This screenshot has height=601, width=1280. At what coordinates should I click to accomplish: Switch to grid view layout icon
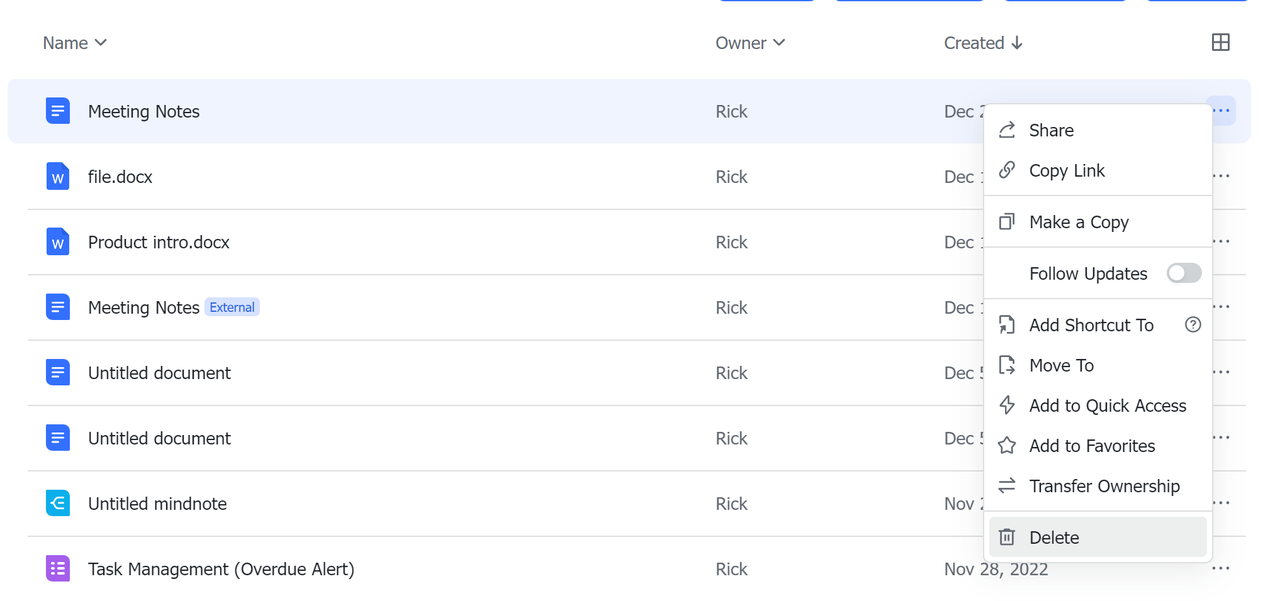[x=1220, y=42]
